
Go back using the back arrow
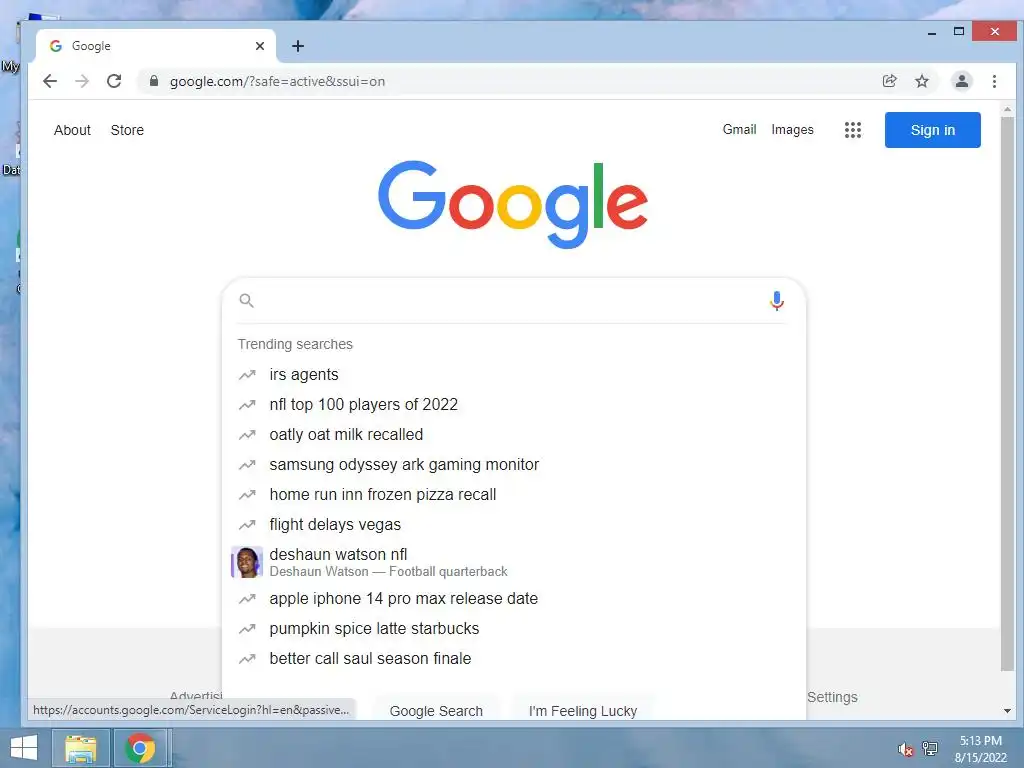tap(50, 81)
